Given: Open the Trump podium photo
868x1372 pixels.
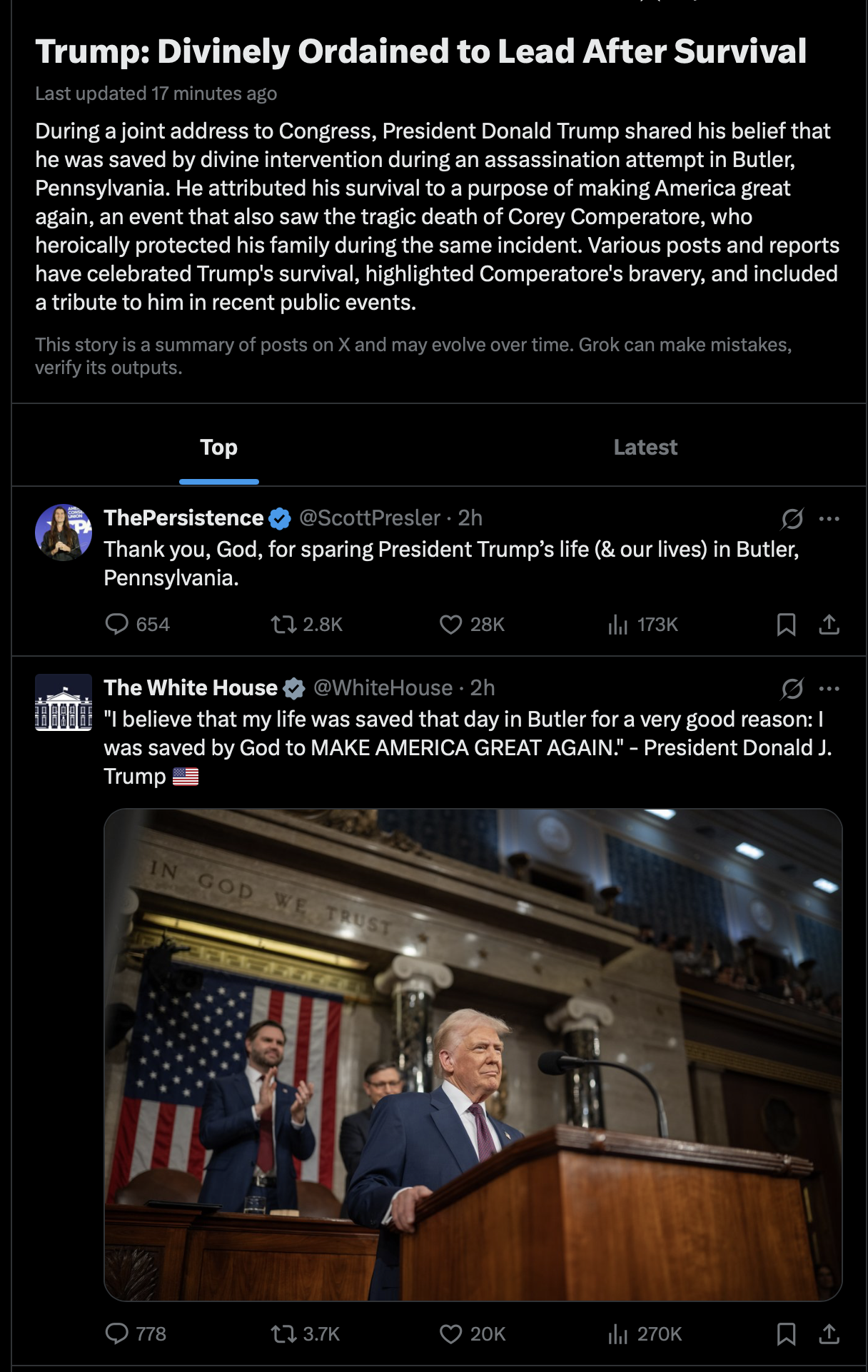Looking at the screenshot, I should tap(473, 1054).
